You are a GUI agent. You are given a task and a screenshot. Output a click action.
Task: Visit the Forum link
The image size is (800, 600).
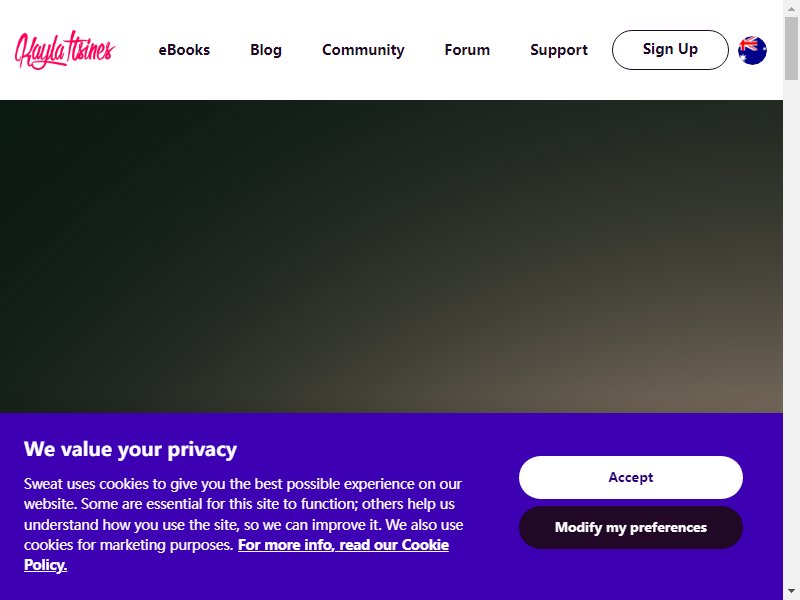click(467, 49)
